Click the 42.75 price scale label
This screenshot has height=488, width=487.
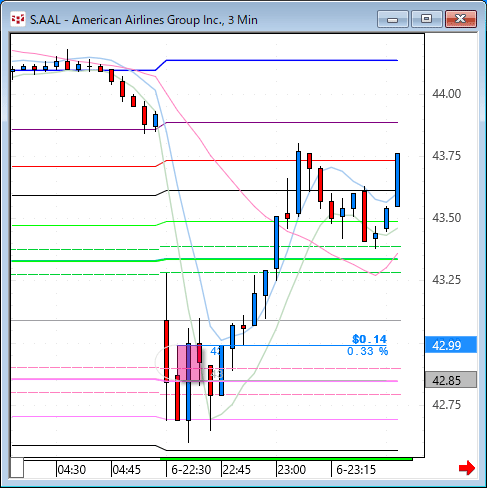(446, 405)
